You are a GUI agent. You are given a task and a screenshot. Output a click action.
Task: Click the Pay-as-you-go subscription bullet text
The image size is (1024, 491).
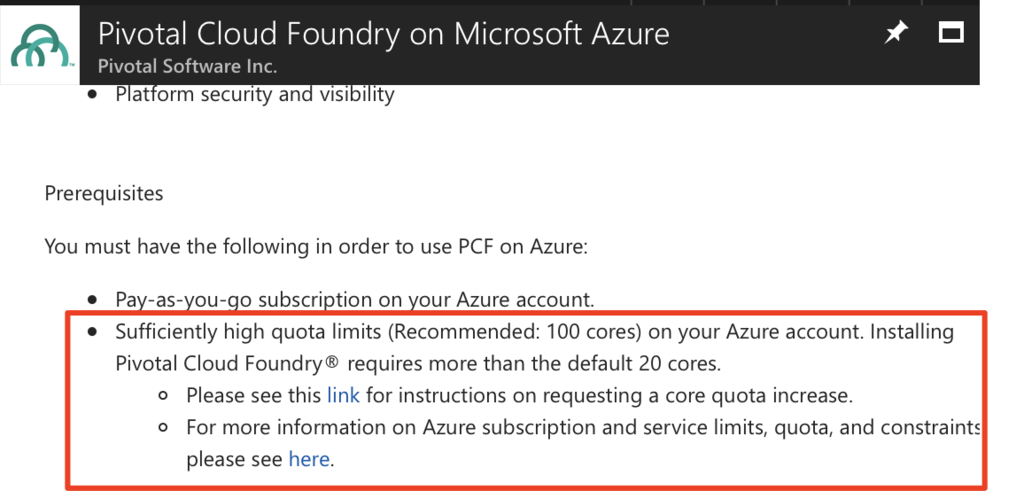tap(355, 299)
